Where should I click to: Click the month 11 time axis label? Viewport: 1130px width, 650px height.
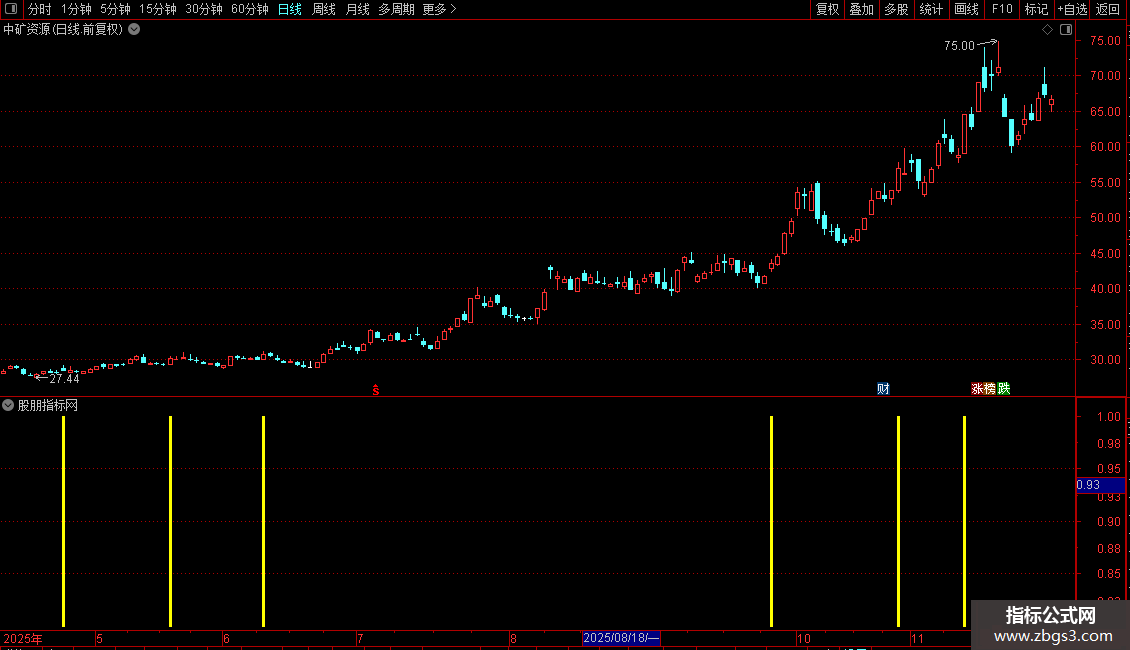917,638
